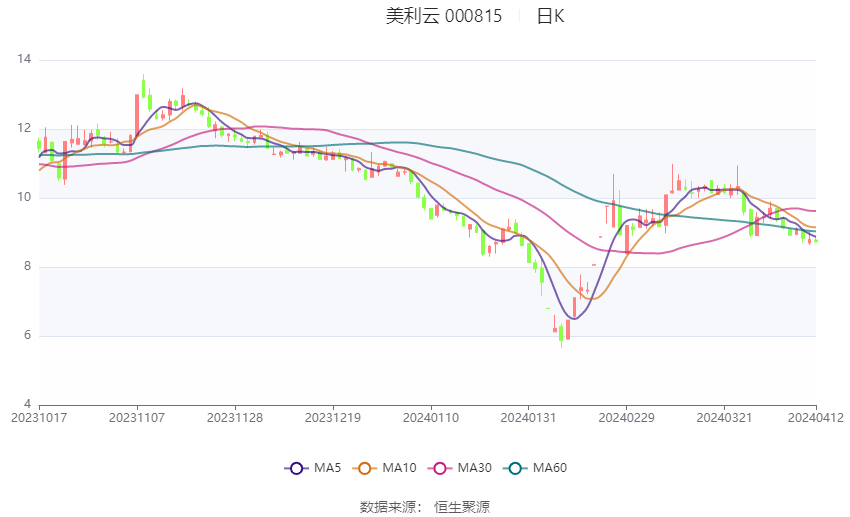The width and height of the screenshot is (850, 517).
Task: Click y-axis value 4
Action: 27,404
